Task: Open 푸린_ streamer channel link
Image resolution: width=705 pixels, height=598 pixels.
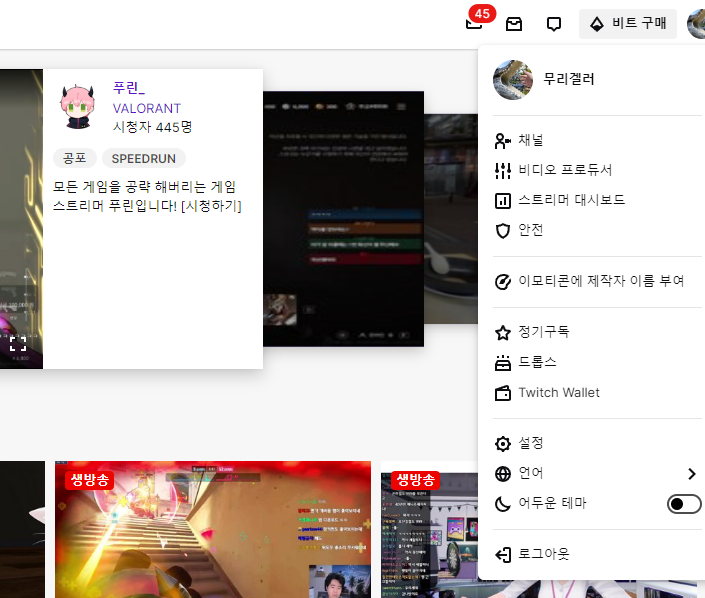Action: coord(129,88)
